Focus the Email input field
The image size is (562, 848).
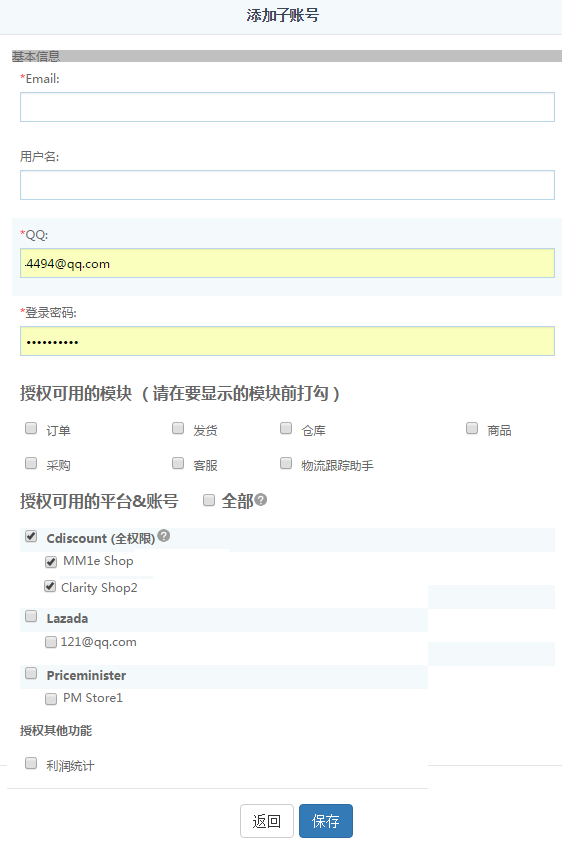(x=287, y=107)
